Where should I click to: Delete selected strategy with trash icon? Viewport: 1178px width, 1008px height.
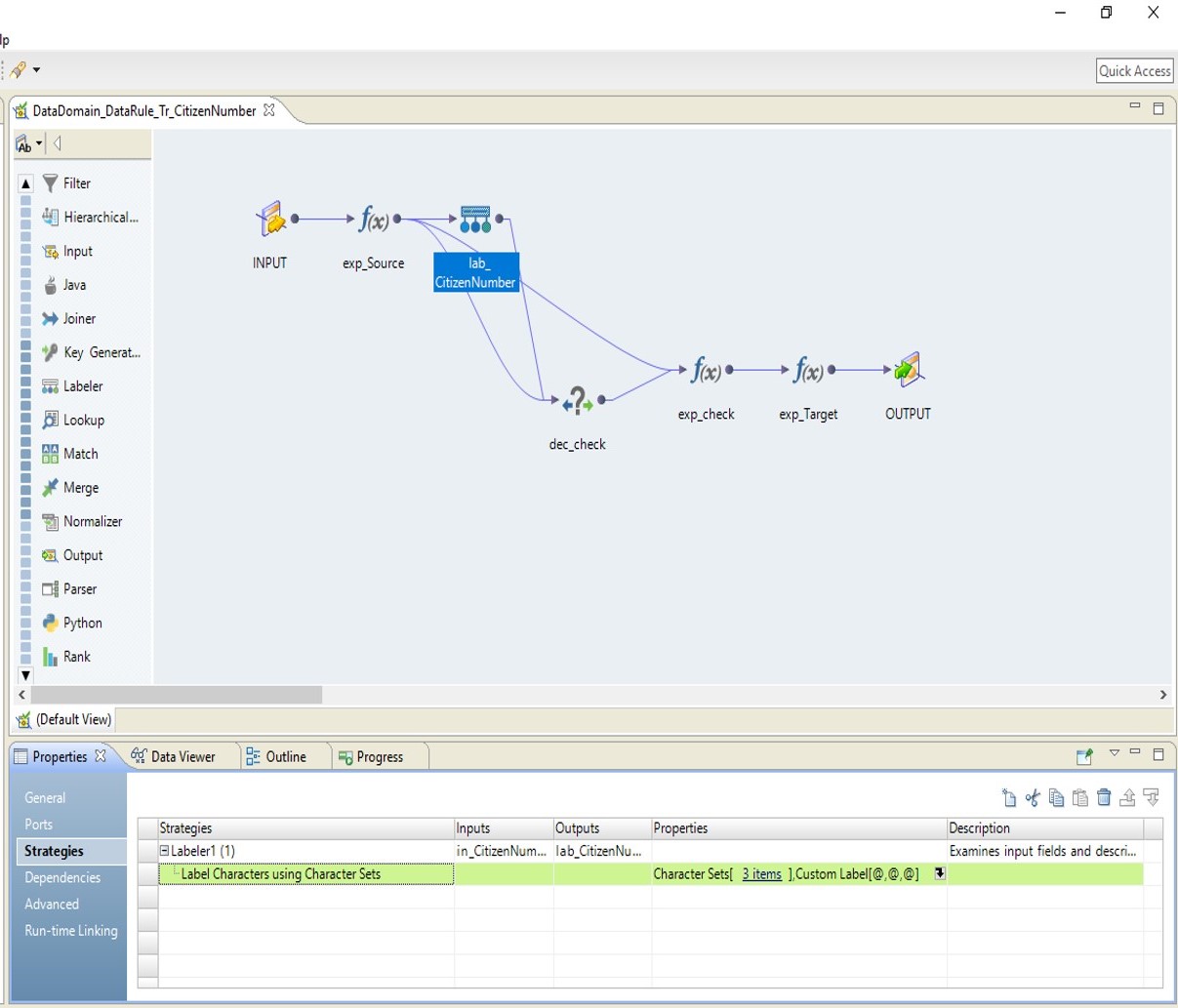[1104, 798]
